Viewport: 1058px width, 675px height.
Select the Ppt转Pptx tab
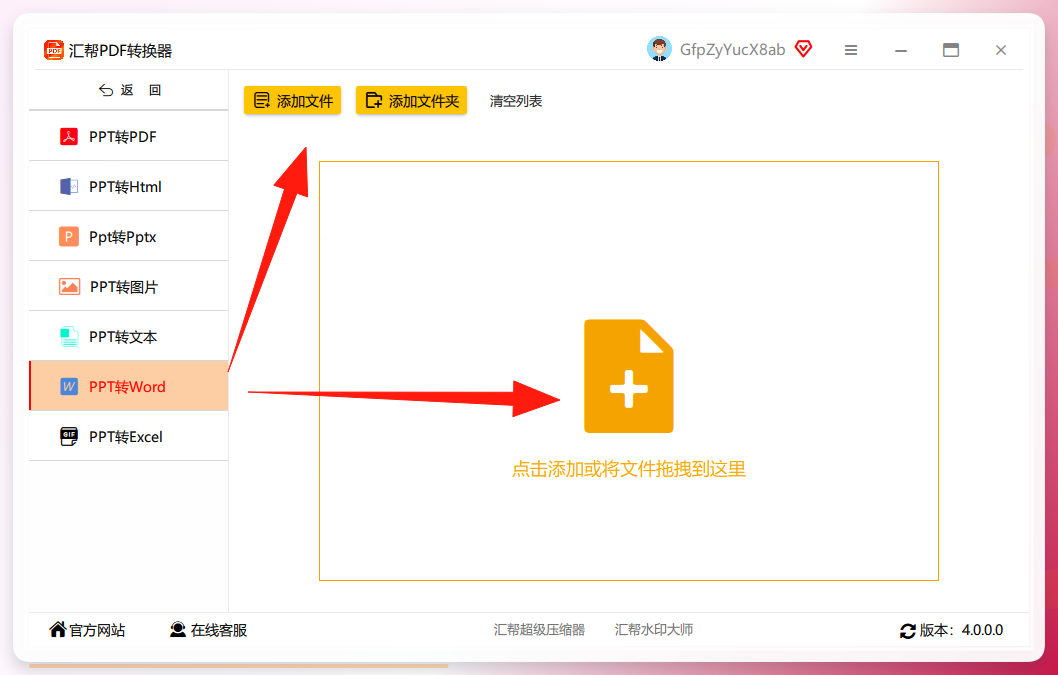[128, 236]
